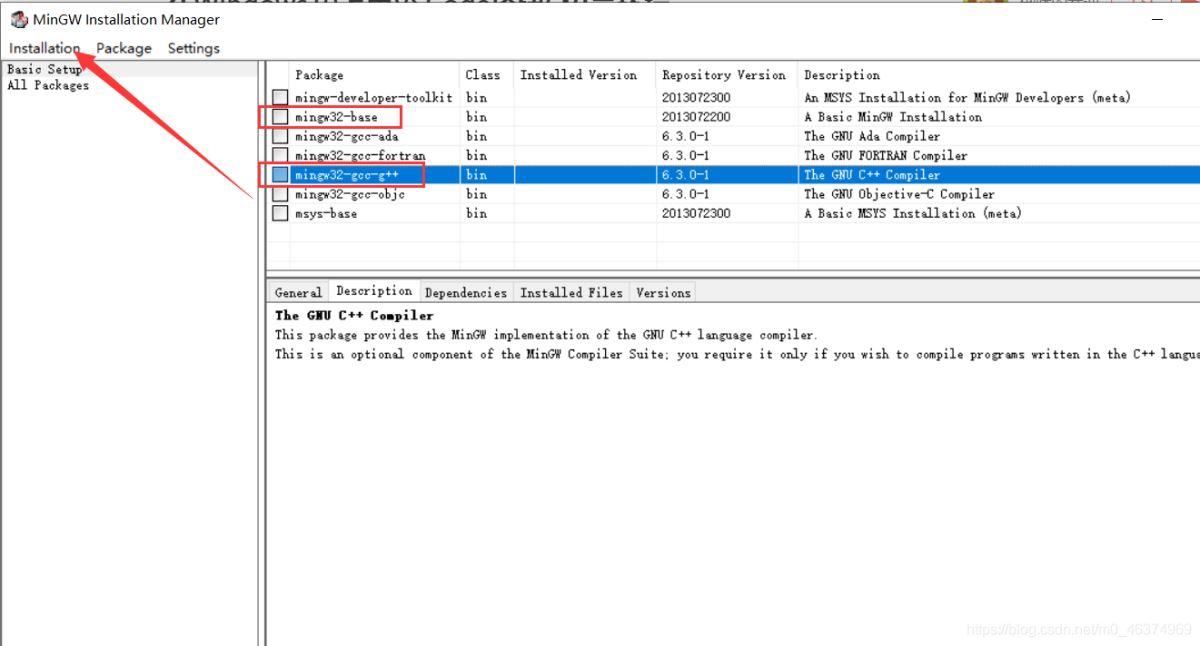Viewport: 1200px width, 646px height.
Task: Click bin class cell of mingw32-gcc-fortran
Action: point(477,156)
